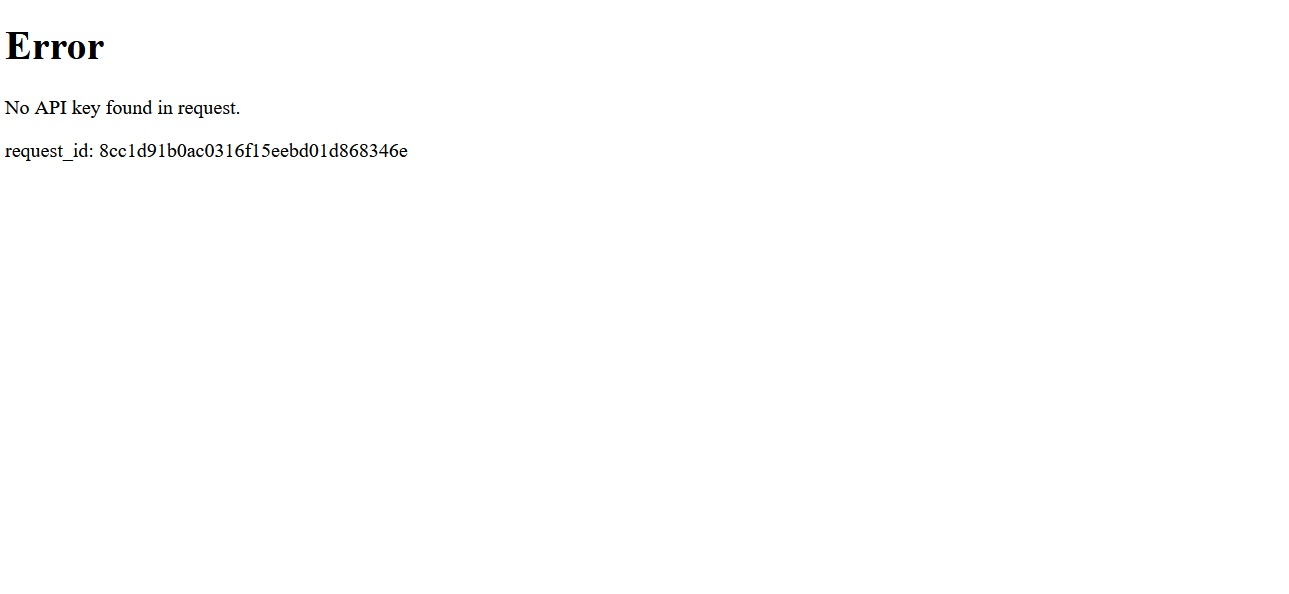Viewport: 1289px width, 594px height.
Task: Click the word 'No' starting the message
Action: pos(17,108)
